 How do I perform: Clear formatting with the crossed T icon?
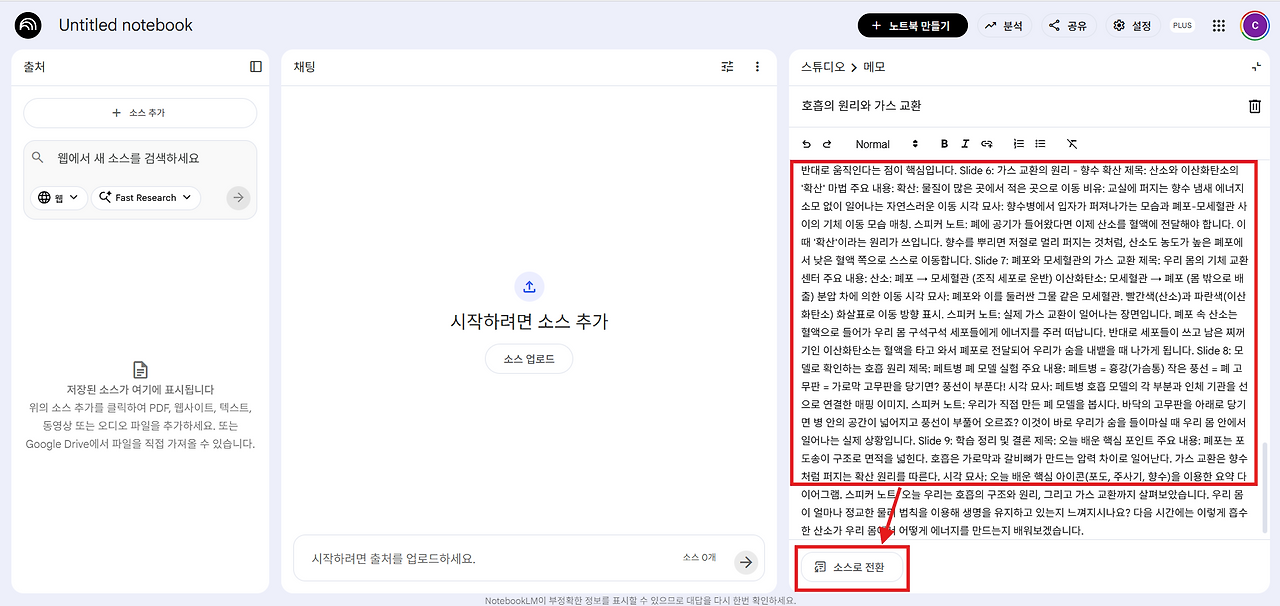click(x=1072, y=144)
